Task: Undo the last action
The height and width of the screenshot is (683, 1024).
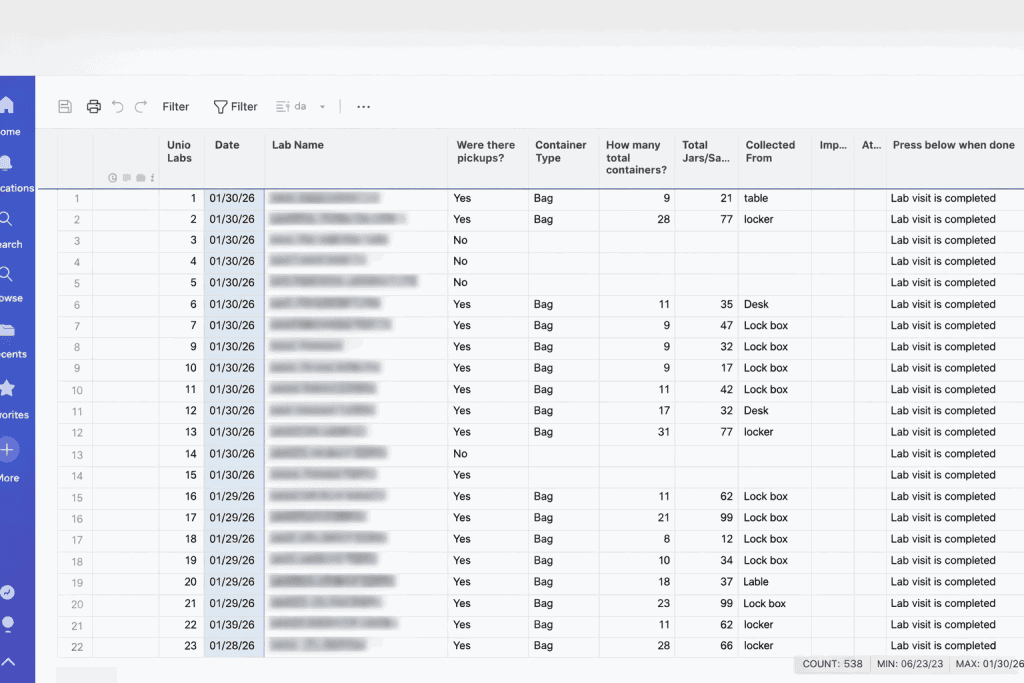Action: [118, 106]
